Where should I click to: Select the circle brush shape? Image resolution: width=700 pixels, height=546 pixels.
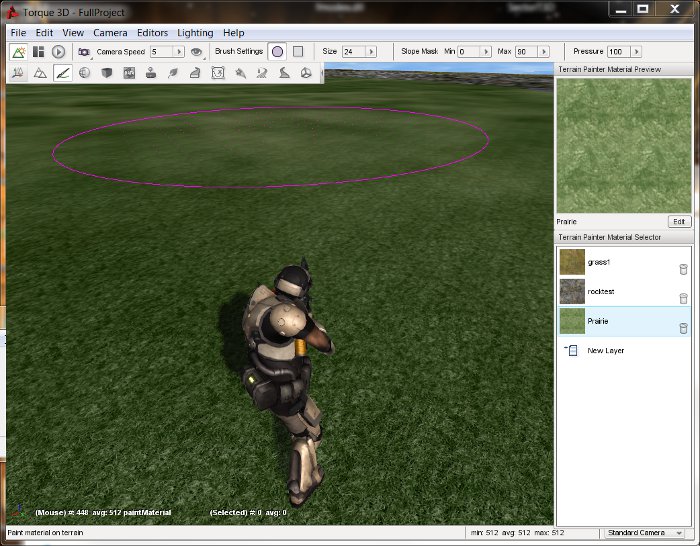coord(277,51)
